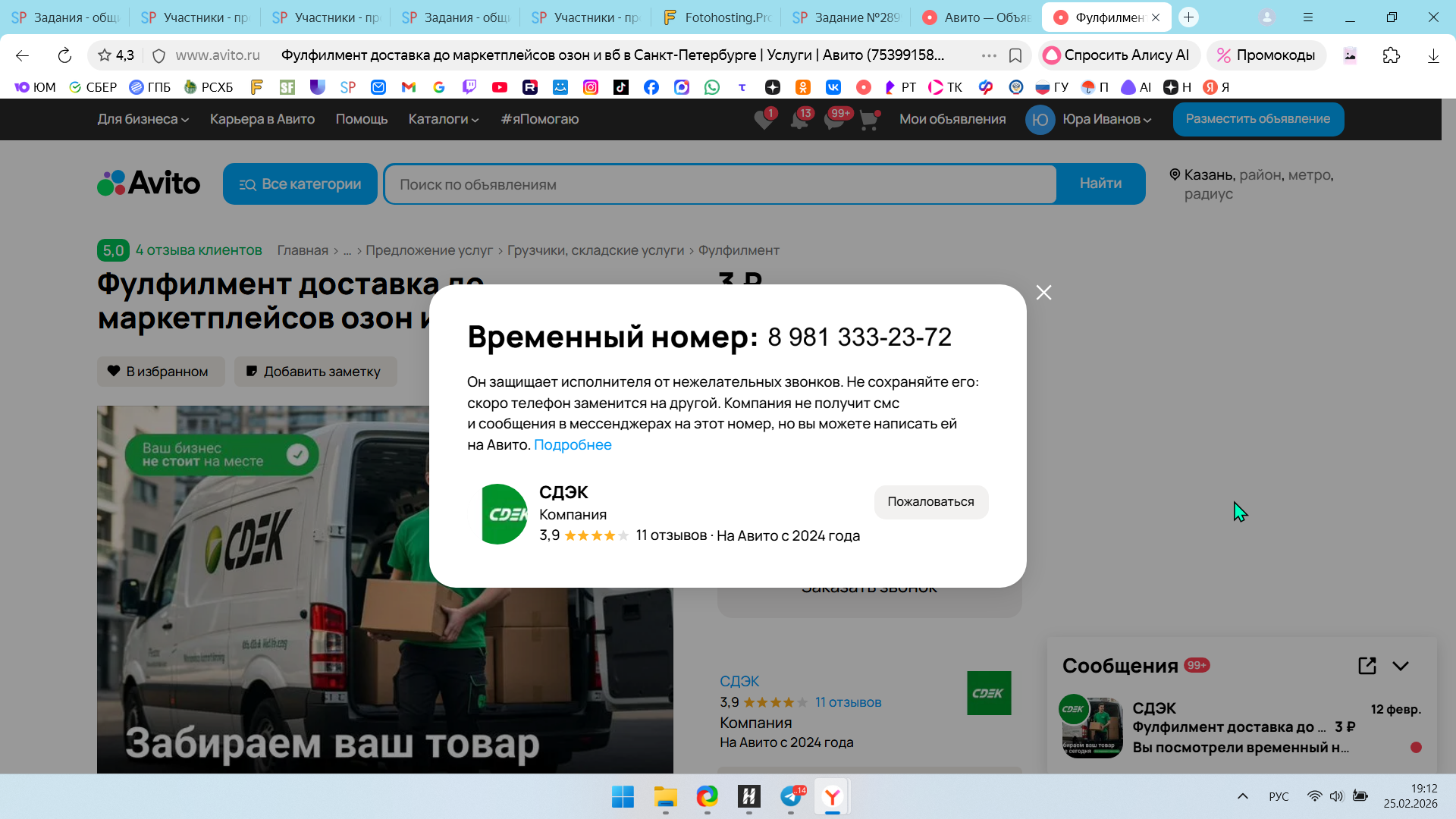Screen dimensions: 1456x819
Task: Open notifications bell icon
Action: click(x=799, y=120)
